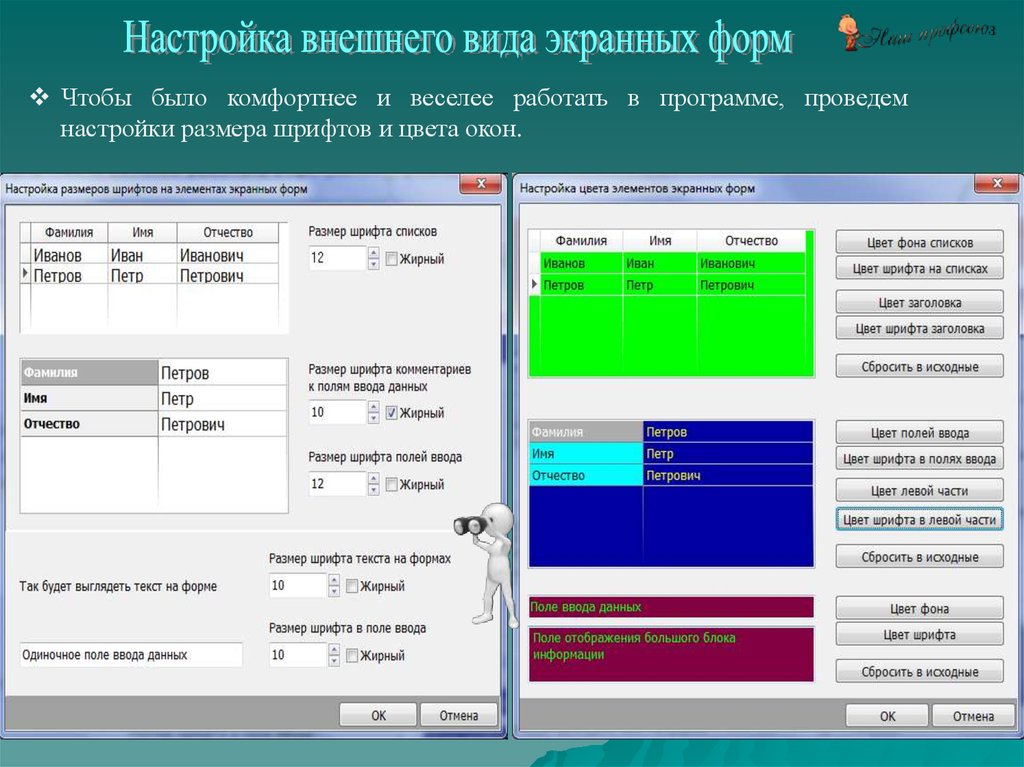The width and height of the screenshot is (1024, 767).
Task: Check Жирный for form text font
Action: click(352, 586)
